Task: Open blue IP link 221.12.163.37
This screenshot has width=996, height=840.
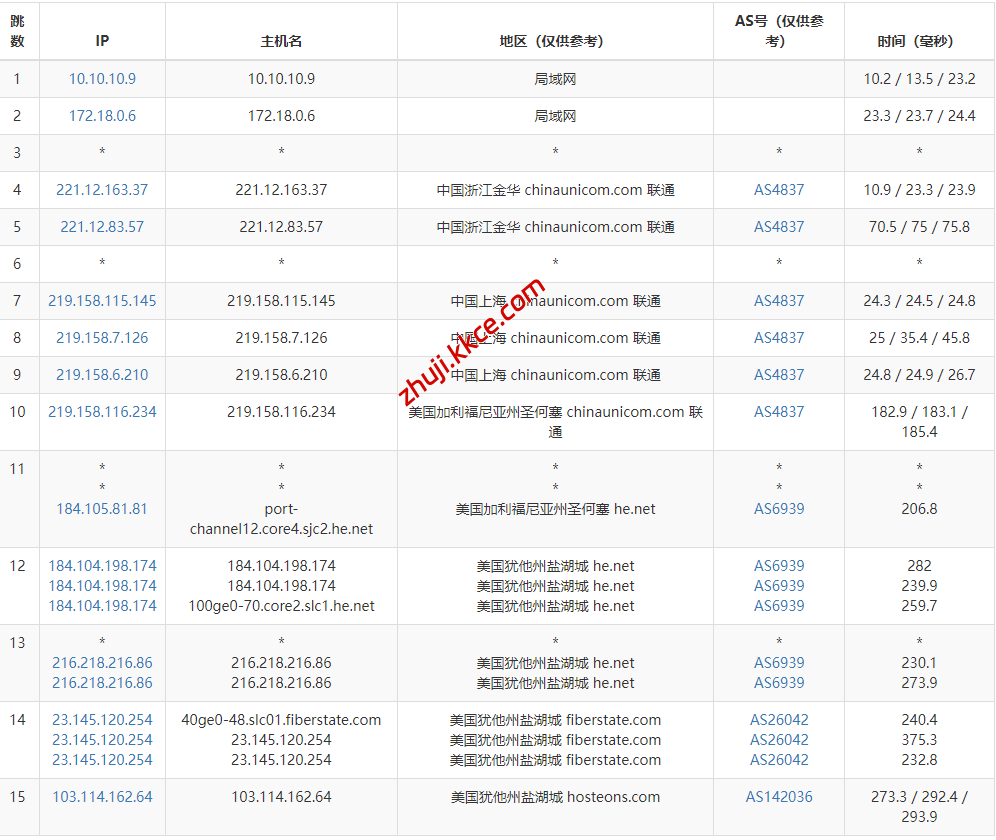Action: point(102,190)
